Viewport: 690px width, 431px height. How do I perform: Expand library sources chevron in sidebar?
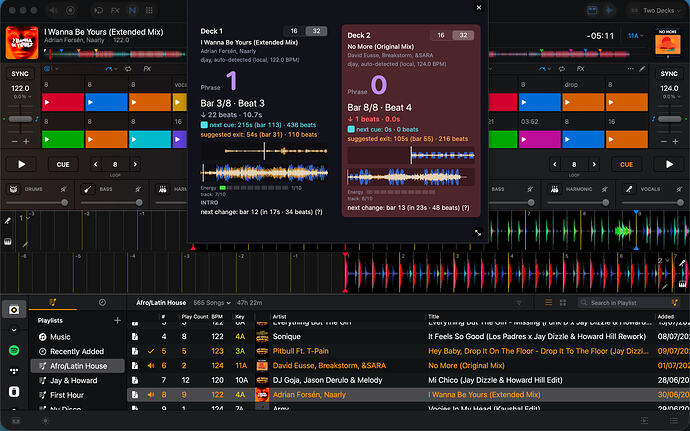(x=14, y=330)
